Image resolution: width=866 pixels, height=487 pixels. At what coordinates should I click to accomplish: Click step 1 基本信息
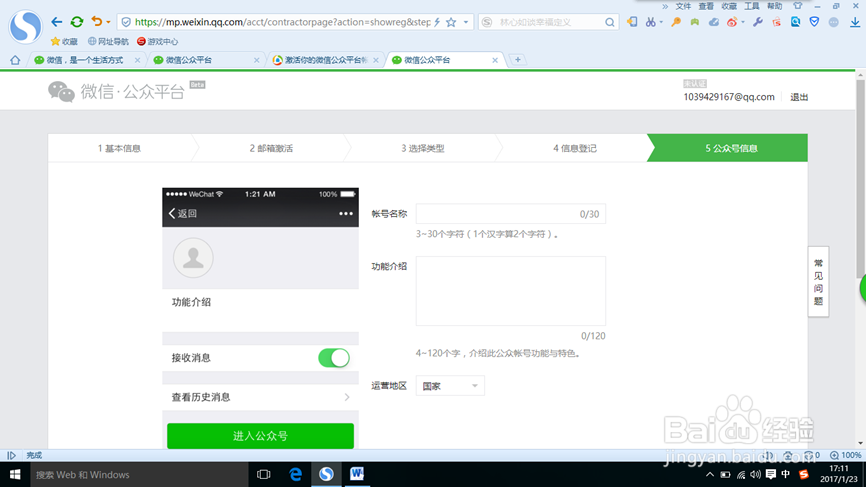coord(119,148)
